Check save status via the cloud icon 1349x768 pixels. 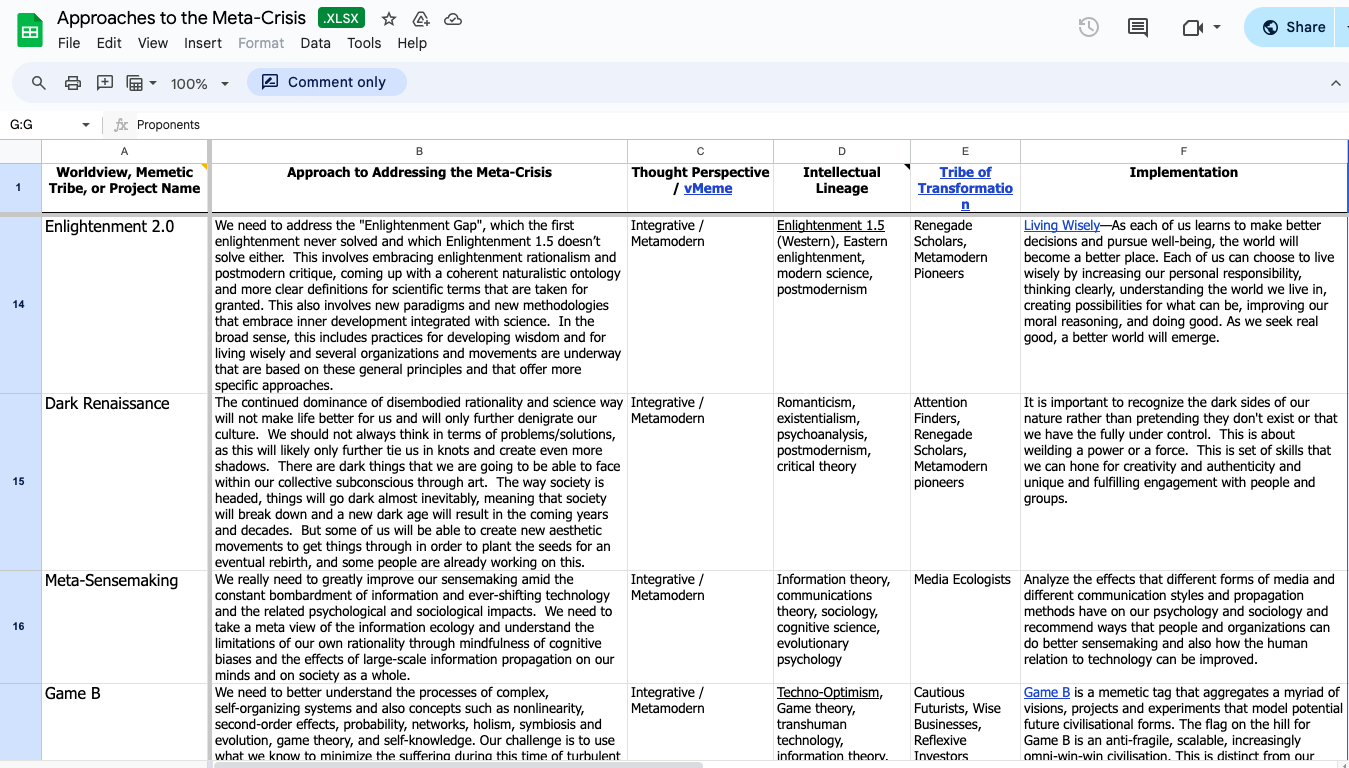click(453, 18)
